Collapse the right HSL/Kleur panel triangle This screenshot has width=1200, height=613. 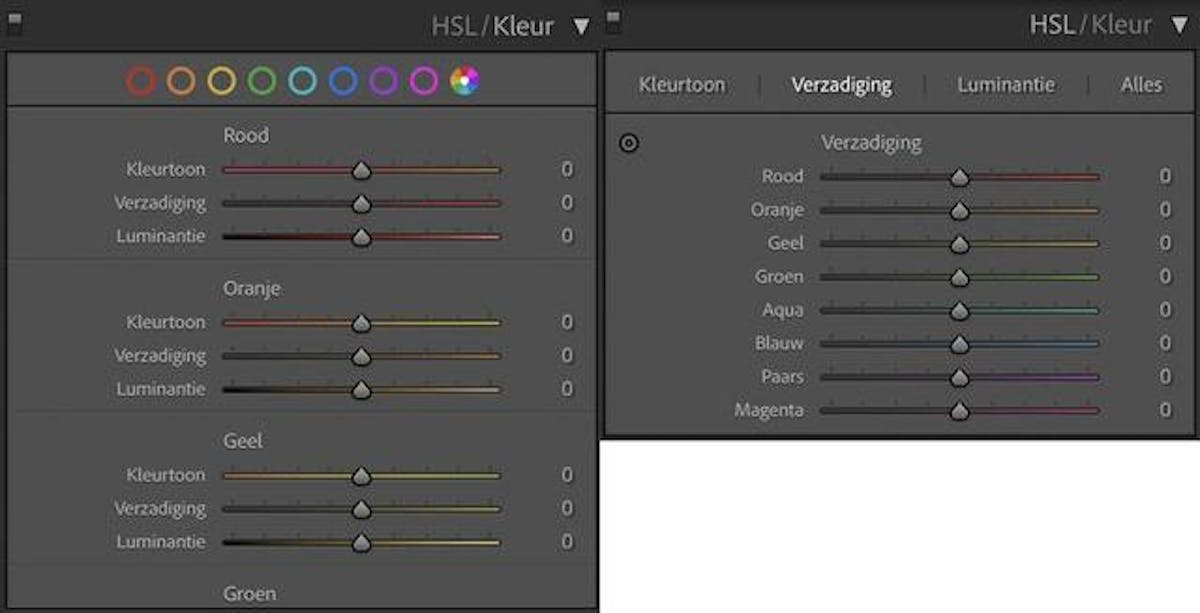pos(1180,25)
